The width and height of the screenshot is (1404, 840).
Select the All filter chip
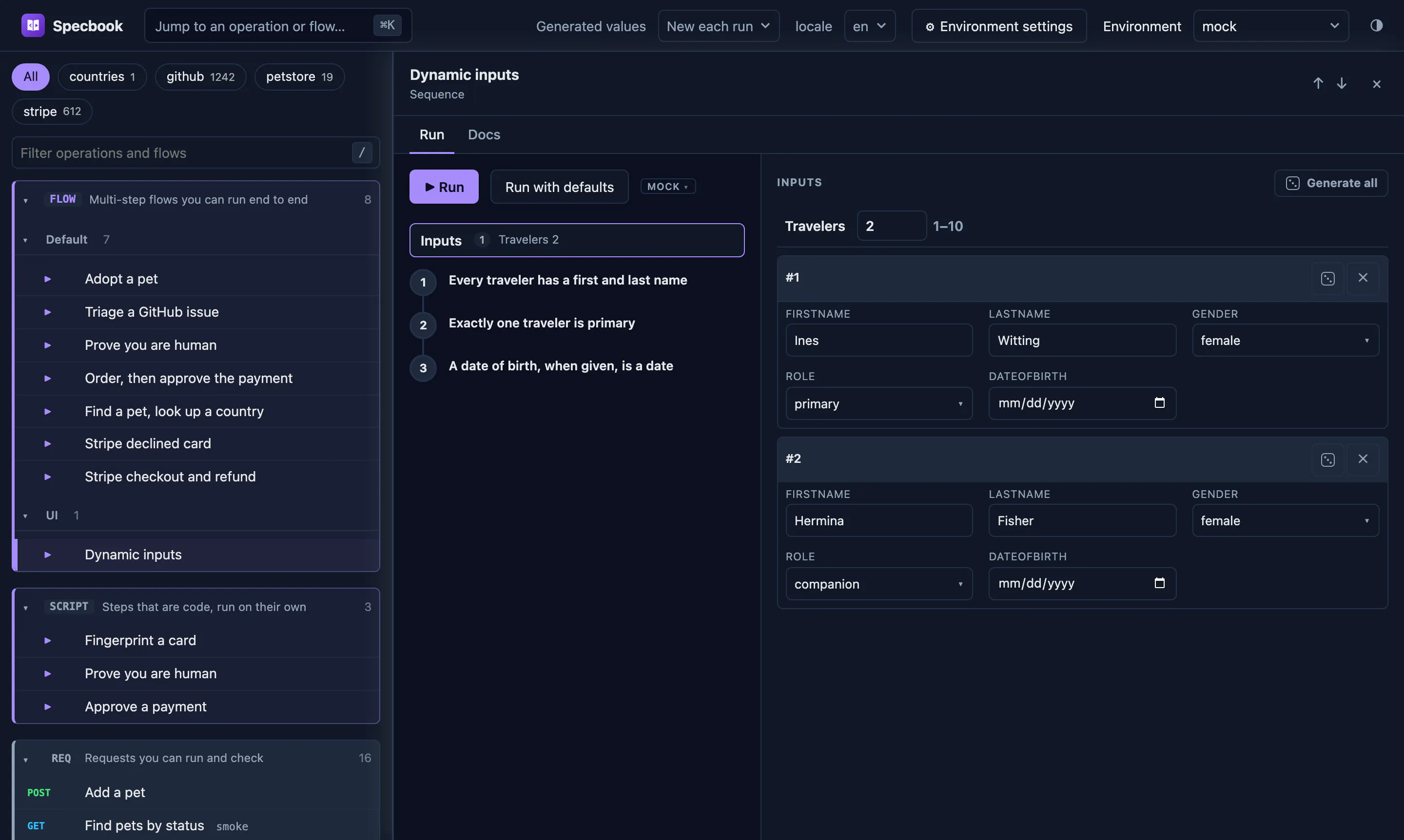(31, 76)
